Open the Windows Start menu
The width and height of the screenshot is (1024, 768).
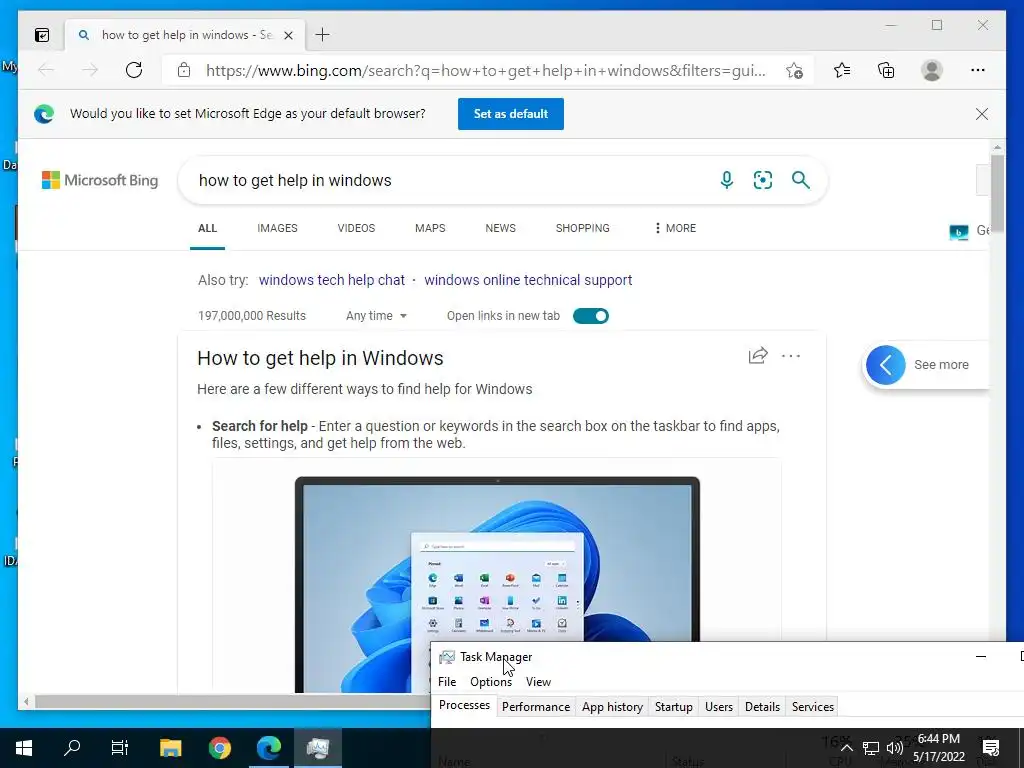(x=24, y=748)
